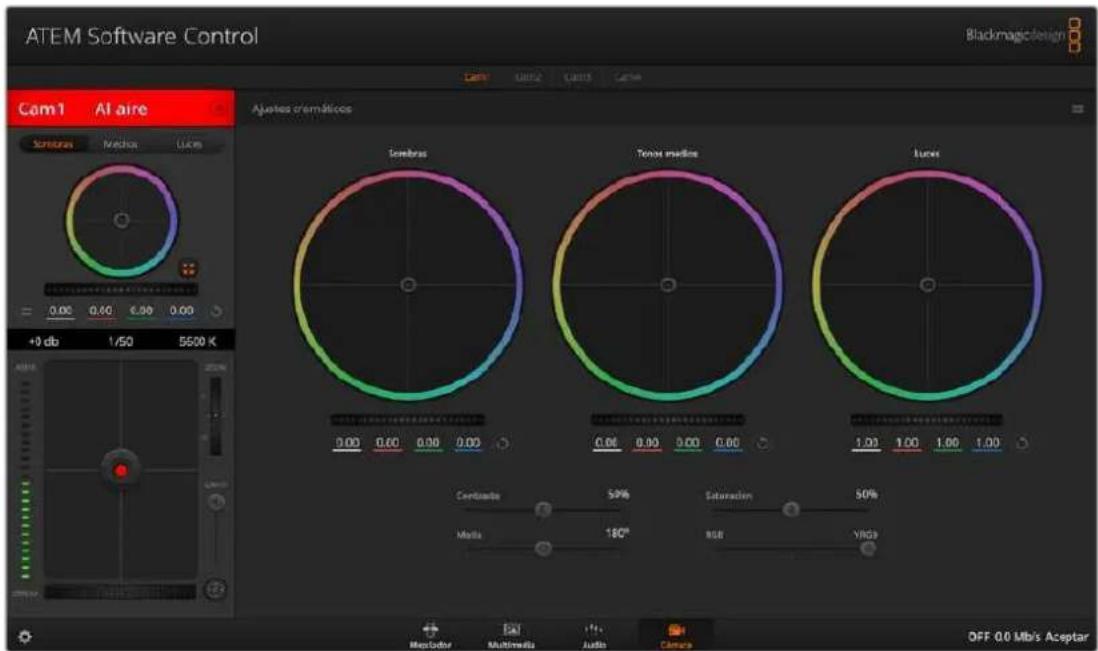The width and height of the screenshot is (1098, 651).
Task: Click the OFF 0.0 Mb/s streaming status
Action: coord(1006,637)
